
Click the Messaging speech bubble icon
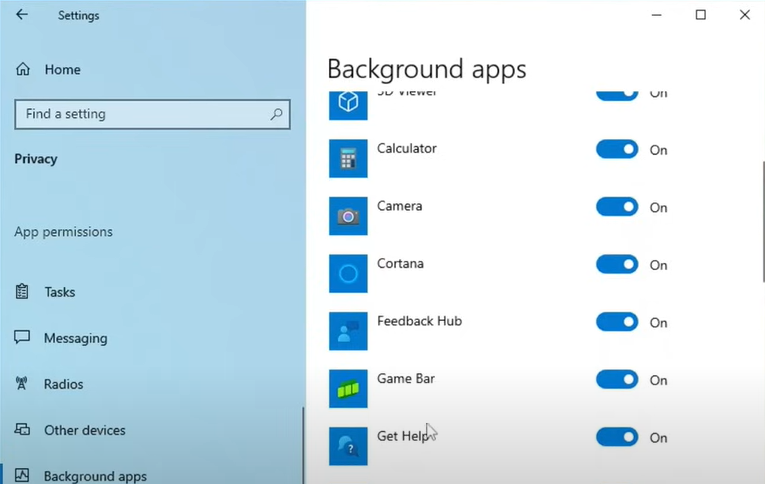tap(22, 337)
